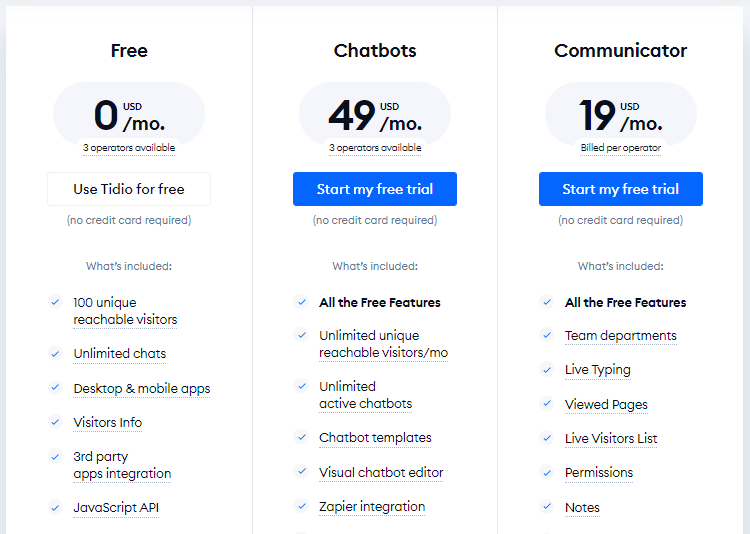Click the Viewed Pages feature link
Image resolution: width=750 pixels, height=534 pixels.
pos(606,405)
